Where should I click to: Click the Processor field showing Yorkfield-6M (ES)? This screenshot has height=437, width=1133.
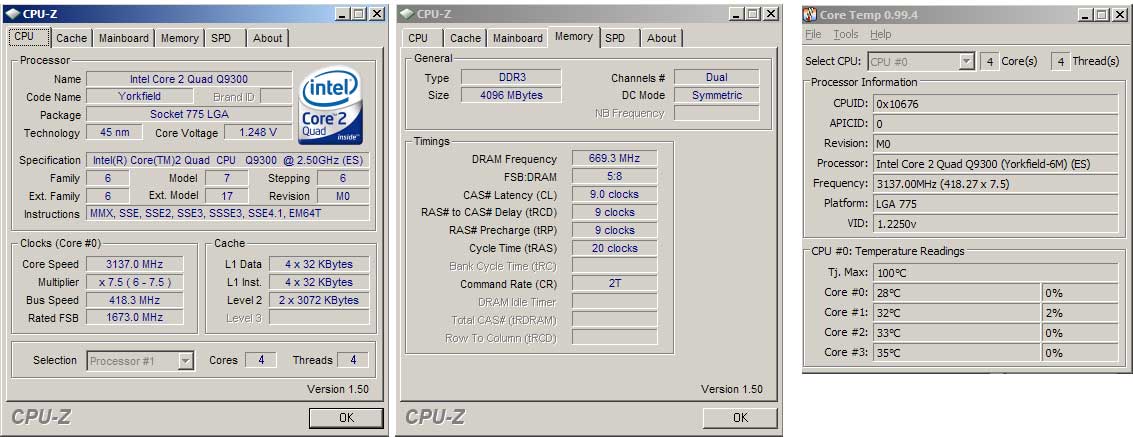[996, 164]
